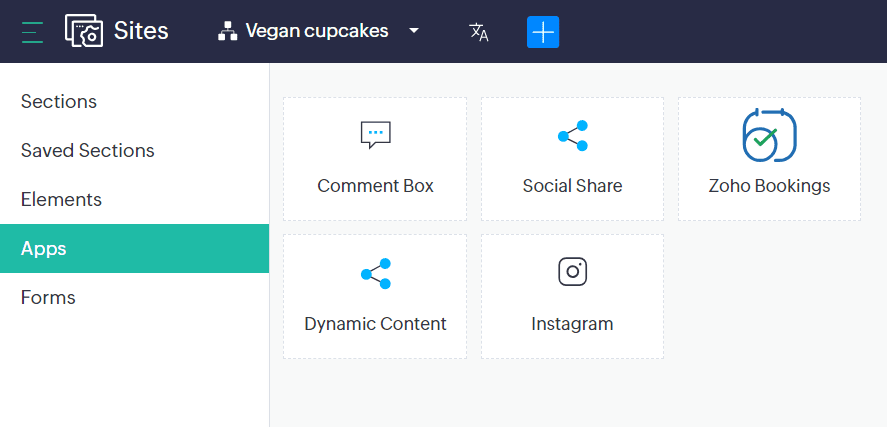
Task: Open the Forms tab in sidebar
Action: [48, 298]
